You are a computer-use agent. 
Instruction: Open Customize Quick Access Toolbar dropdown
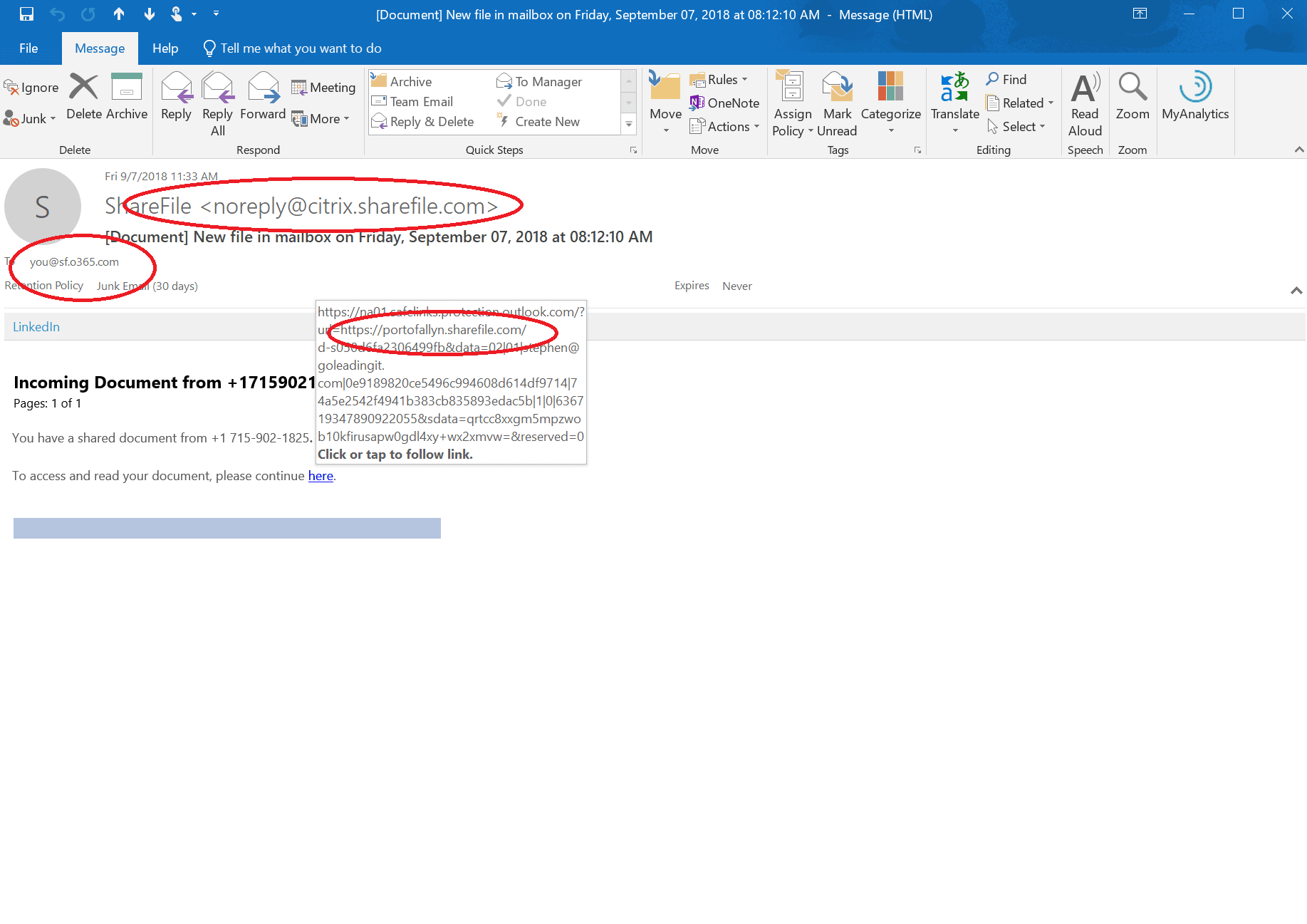(x=216, y=14)
